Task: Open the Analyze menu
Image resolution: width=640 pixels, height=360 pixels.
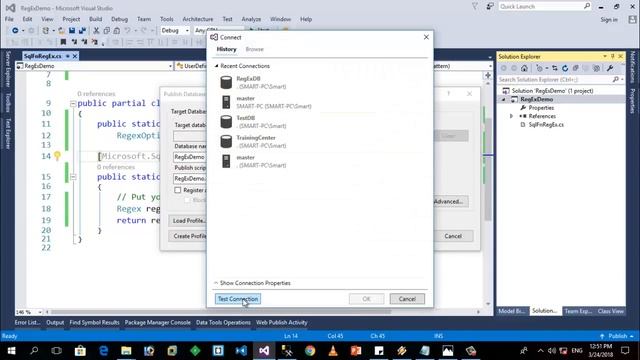Action: [x=251, y=19]
